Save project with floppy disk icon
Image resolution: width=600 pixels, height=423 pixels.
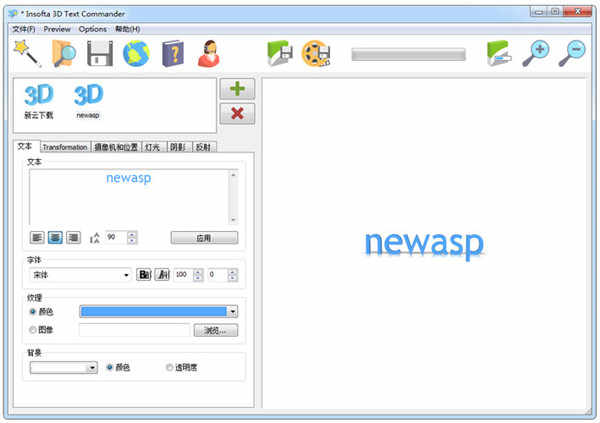coord(100,54)
